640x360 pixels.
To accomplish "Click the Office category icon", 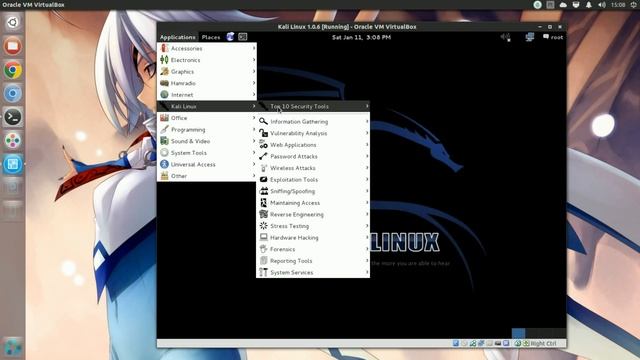I will tap(164, 118).
